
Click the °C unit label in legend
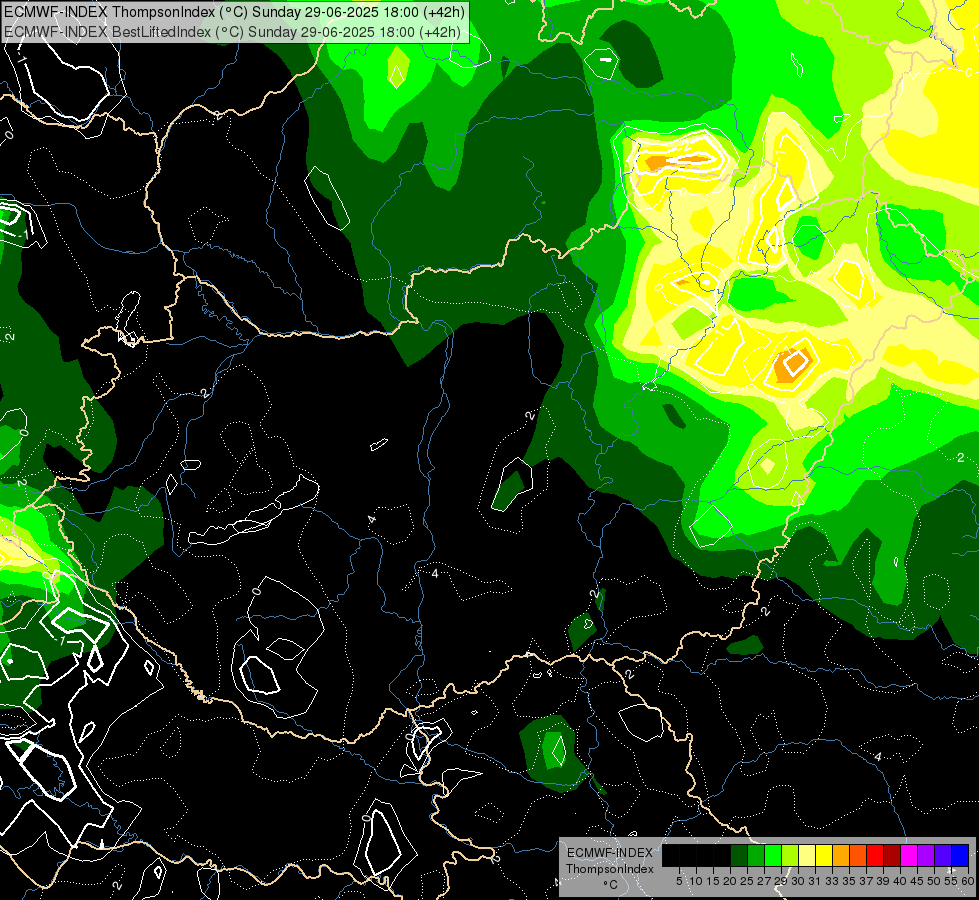(x=611, y=884)
